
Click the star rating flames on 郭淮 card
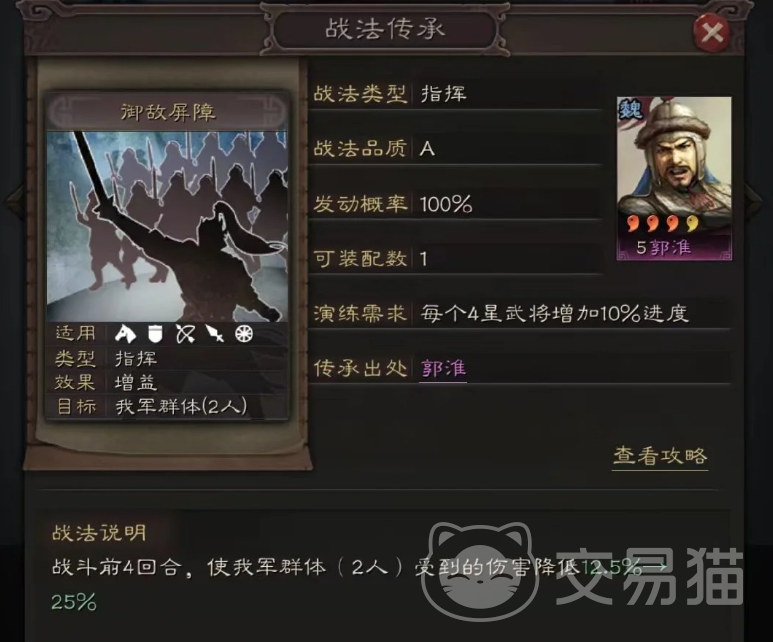click(663, 223)
